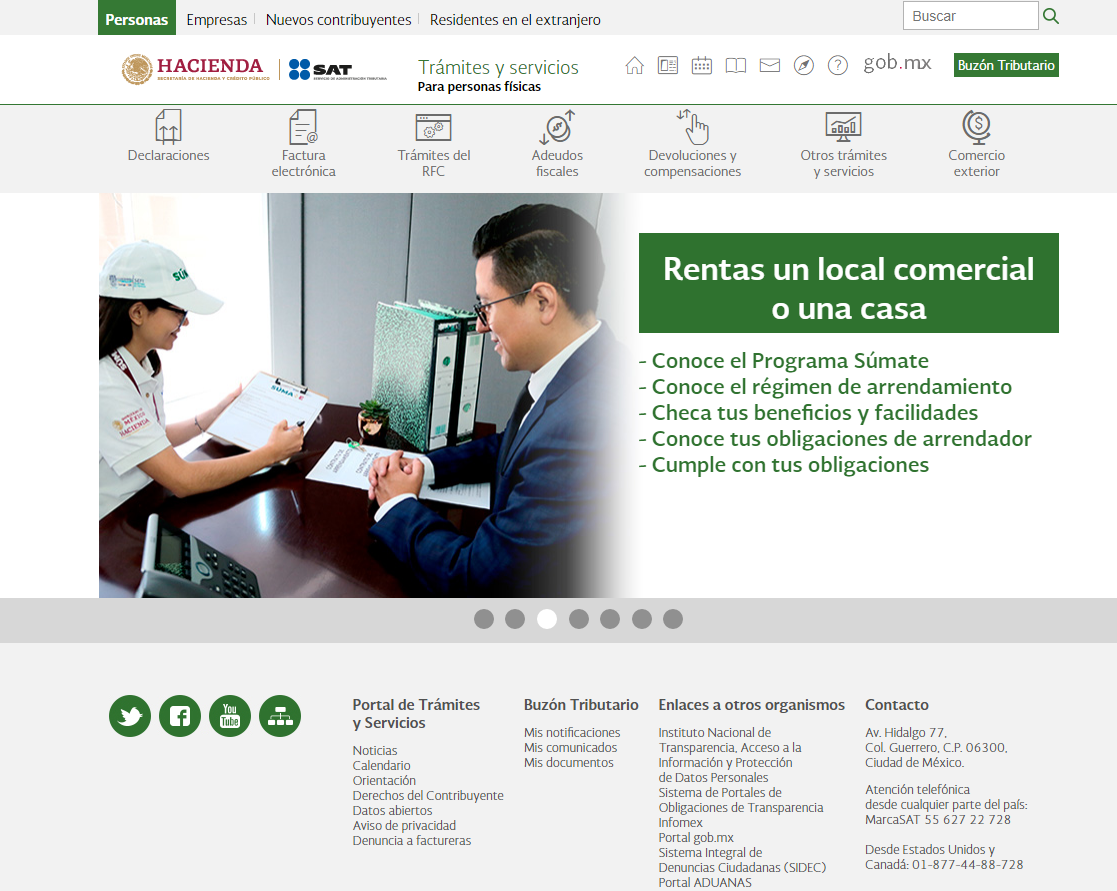Click the question mark help icon
Viewport: 1117px width, 891px height.
point(838,66)
